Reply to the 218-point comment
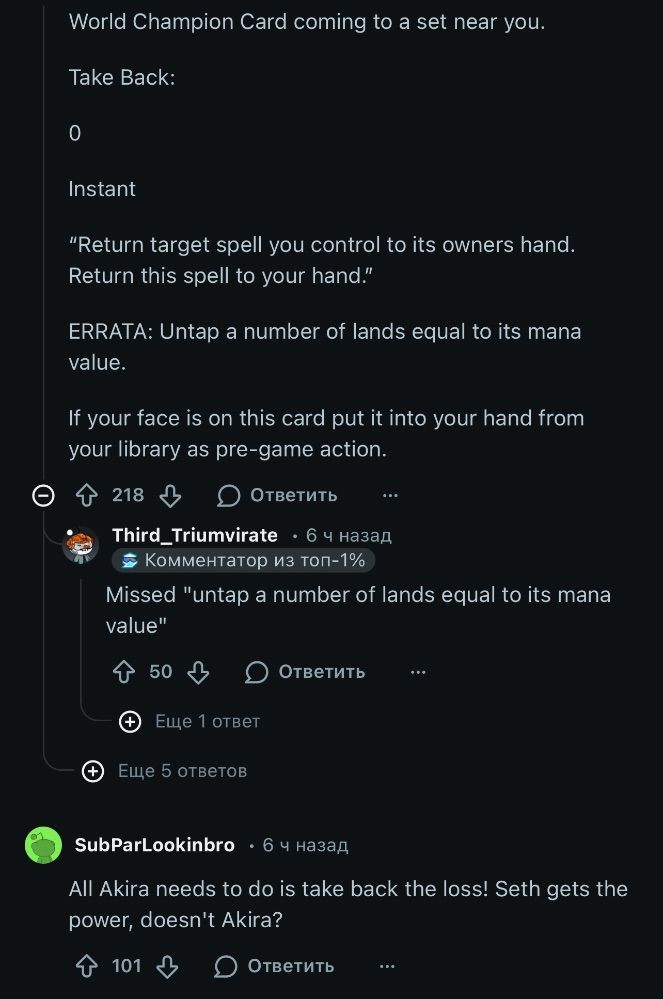 point(278,495)
